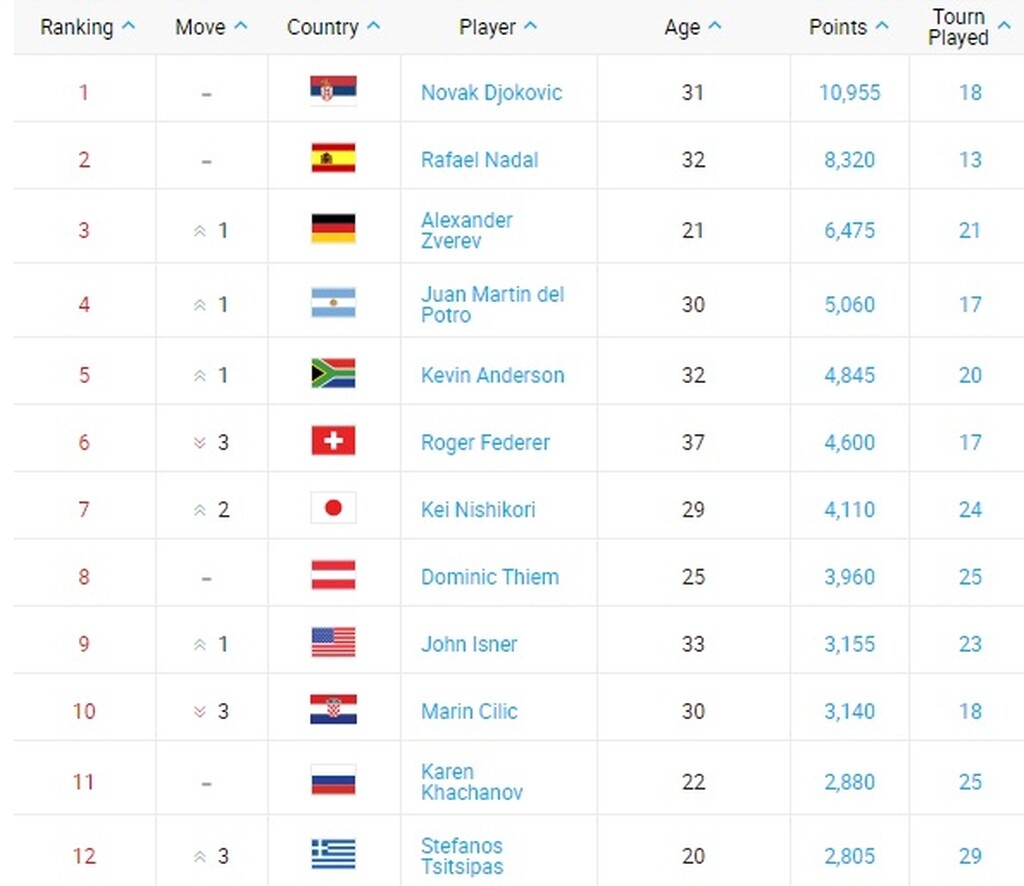Click the South Africa flag icon
1024x886 pixels.
pyautogui.click(x=333, y=374)
